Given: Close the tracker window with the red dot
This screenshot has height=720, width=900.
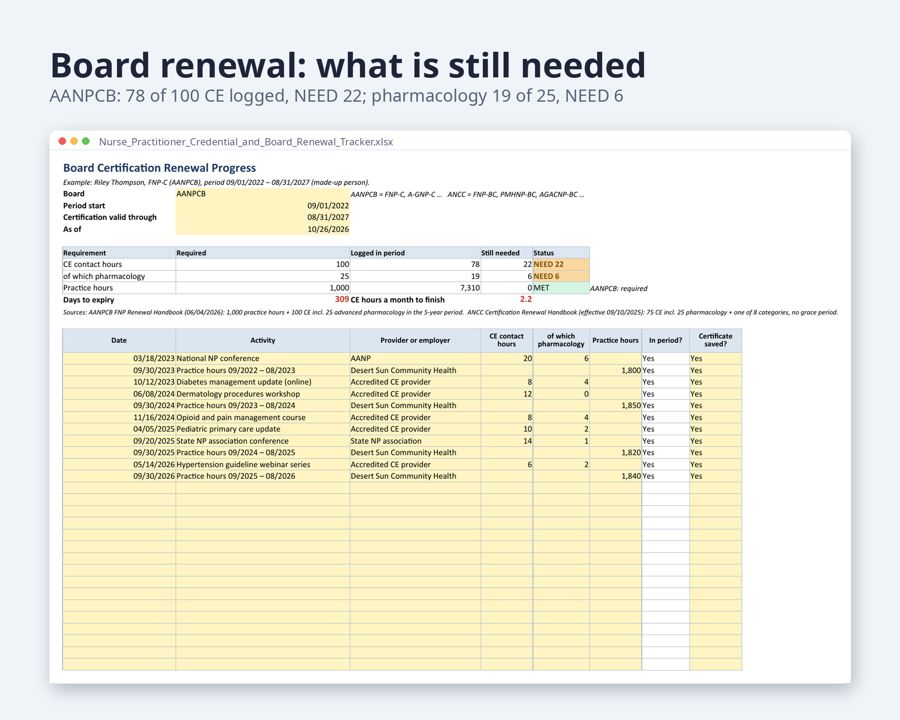Looking at the screenshot, I should (63, 141).
